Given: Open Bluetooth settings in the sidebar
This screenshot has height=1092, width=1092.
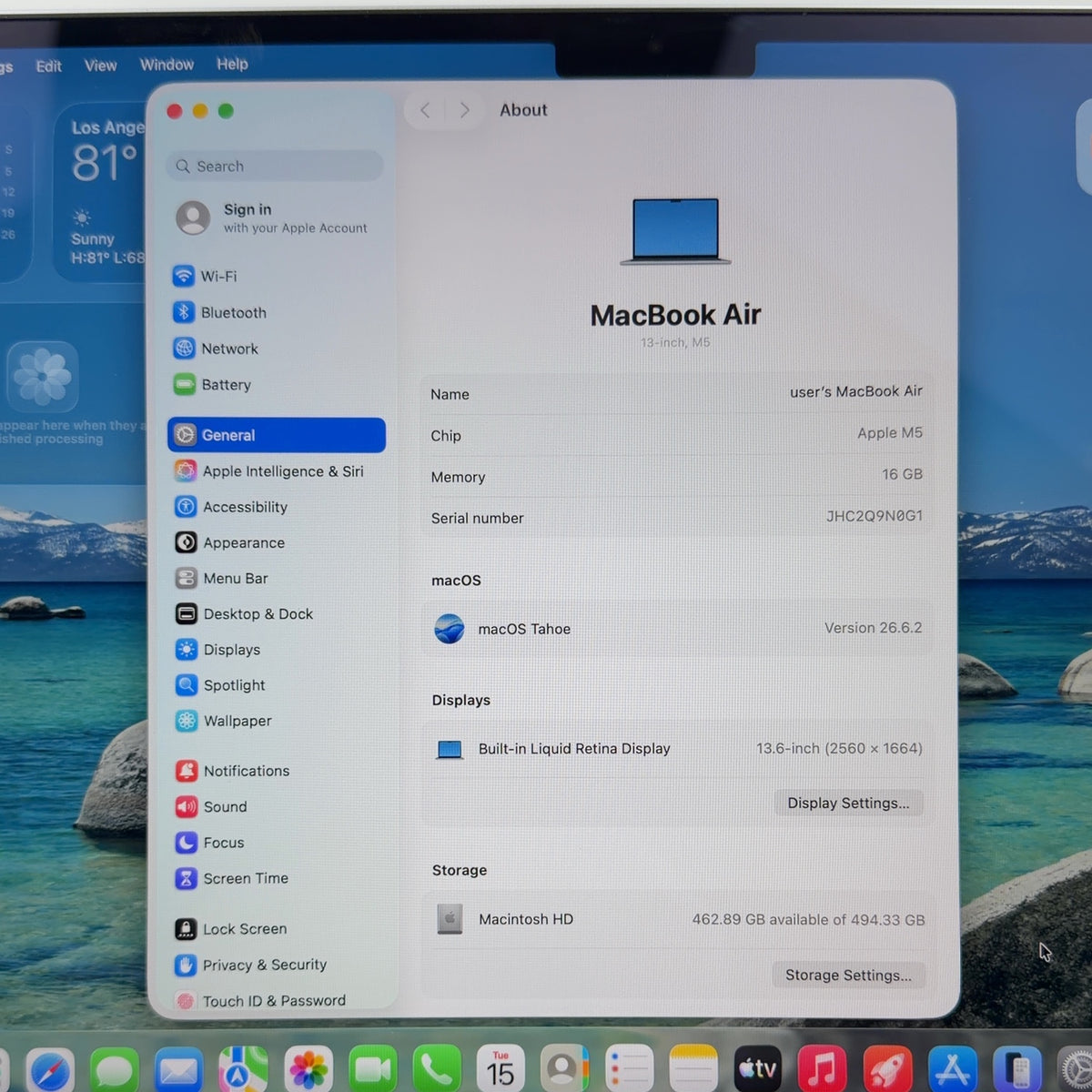Looking at the screenshot, I should 276,312.
